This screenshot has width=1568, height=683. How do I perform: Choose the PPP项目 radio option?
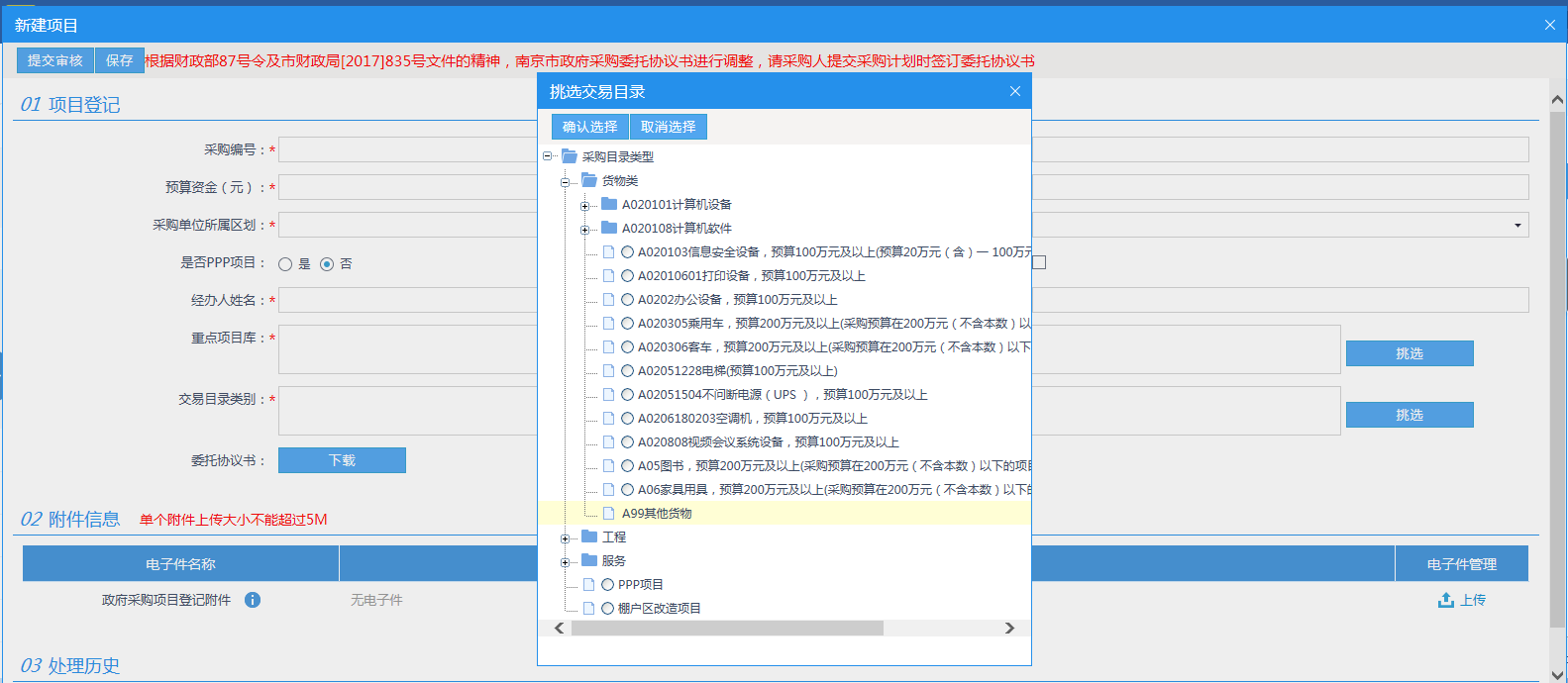pyautogui.click(x=607, y=584)
